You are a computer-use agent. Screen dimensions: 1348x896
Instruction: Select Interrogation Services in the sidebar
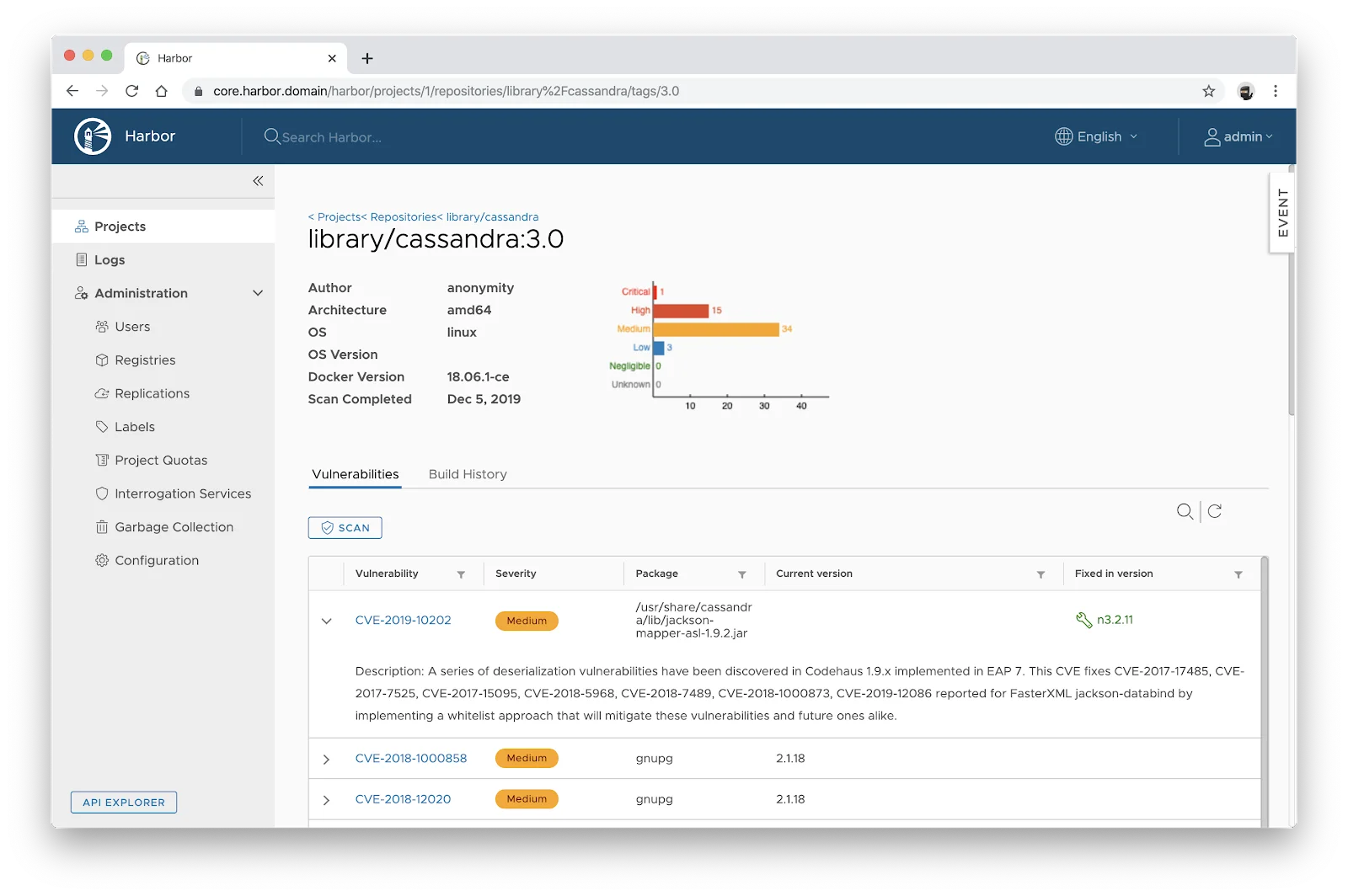[182, 493]
